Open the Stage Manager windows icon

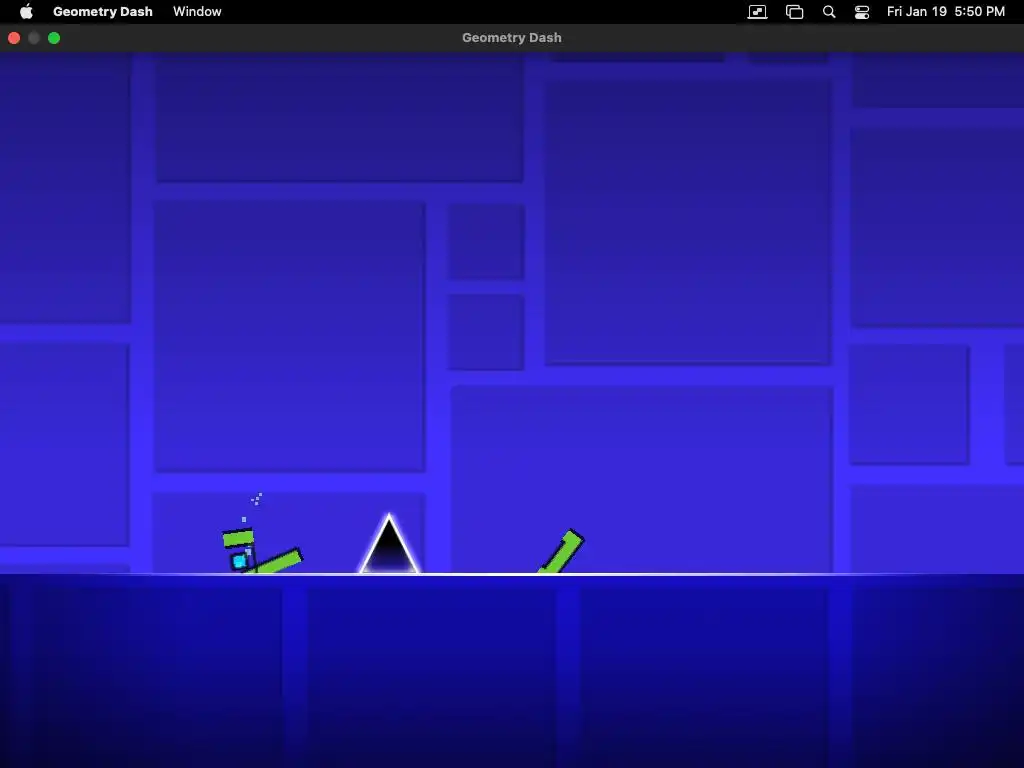[794, 12]
